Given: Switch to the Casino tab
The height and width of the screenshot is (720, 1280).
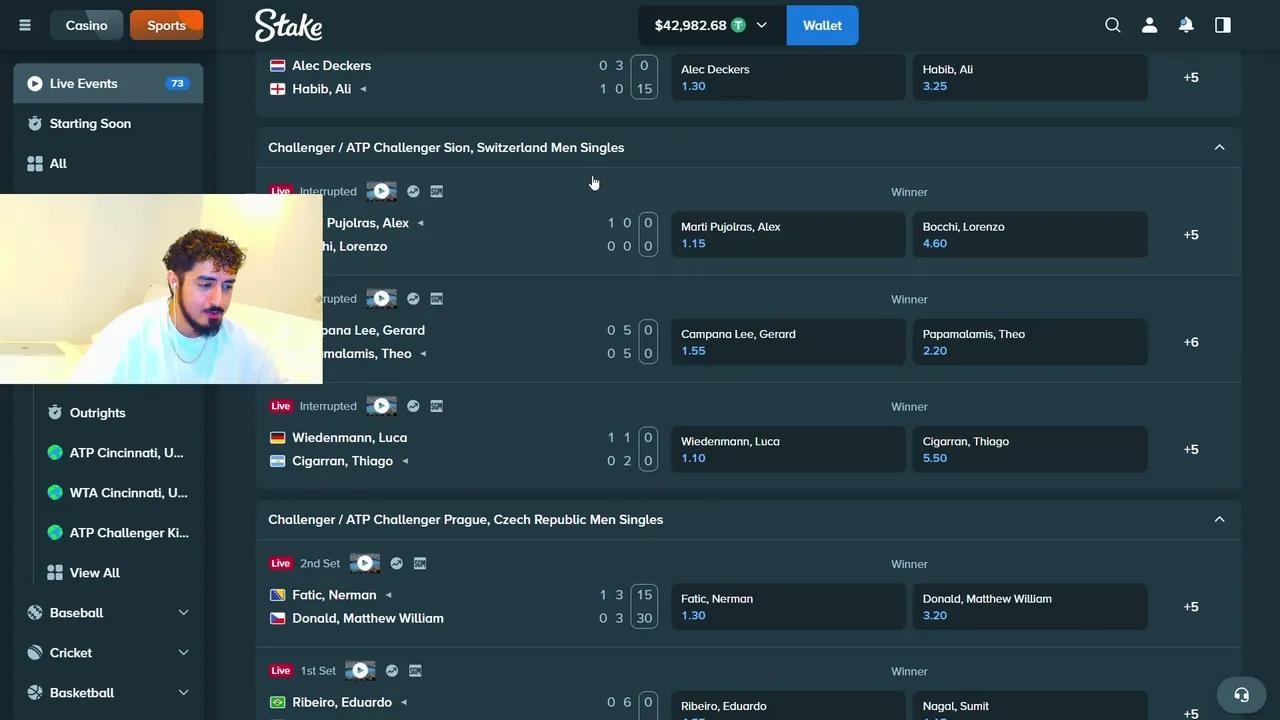Looking at the screenshot, I should [x=87, y=25].
